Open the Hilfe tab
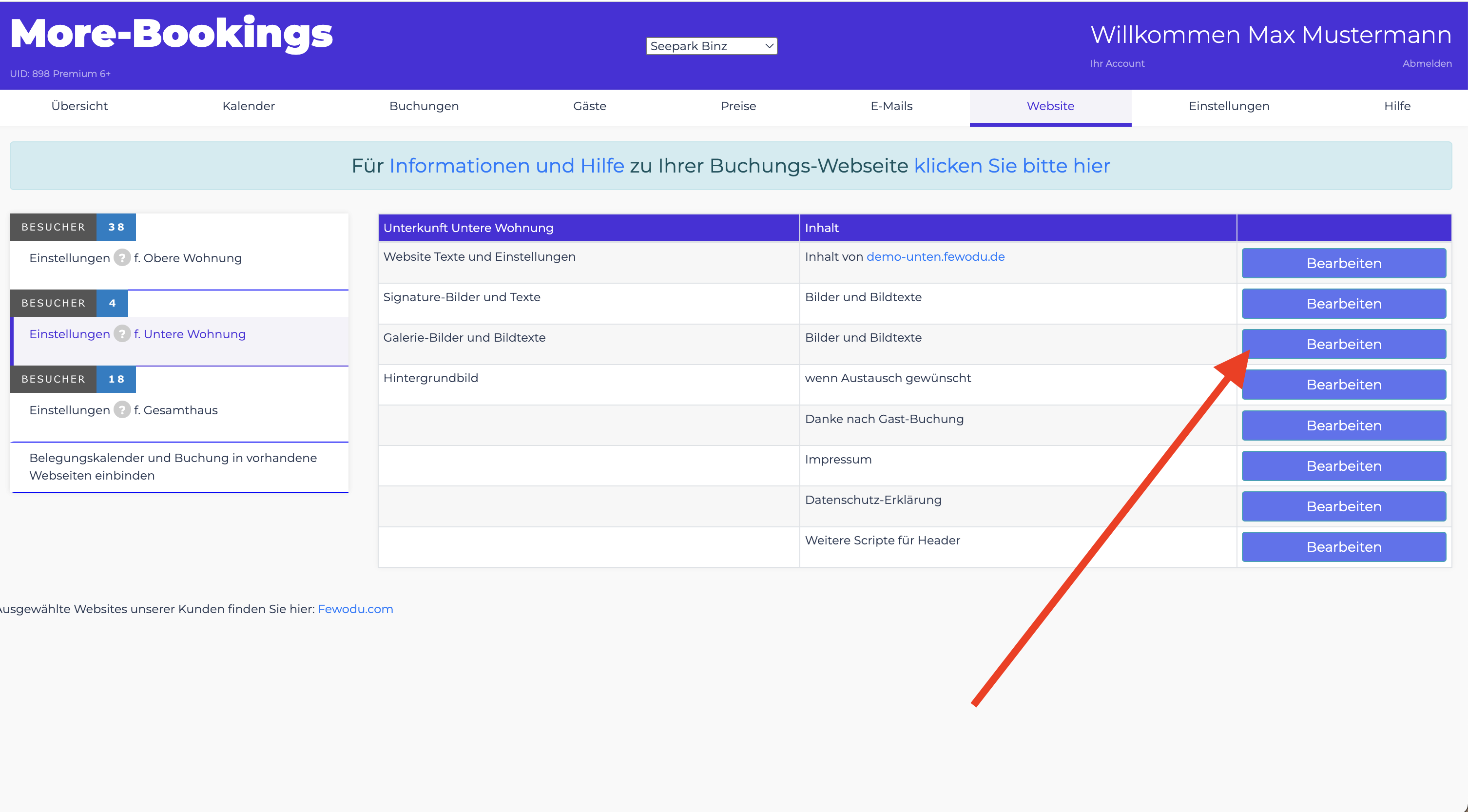 click(1397, 106)
